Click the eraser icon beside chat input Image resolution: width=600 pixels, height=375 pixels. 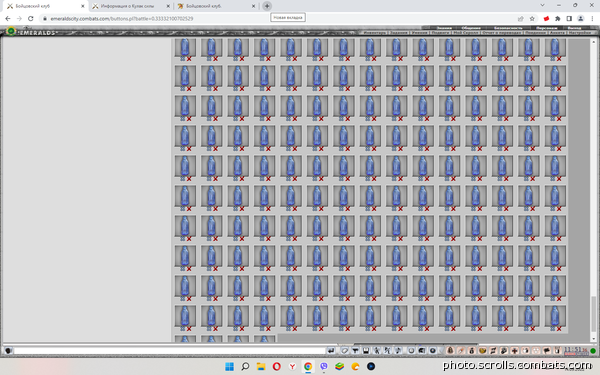pyautogui.click(x=344, y=351)
